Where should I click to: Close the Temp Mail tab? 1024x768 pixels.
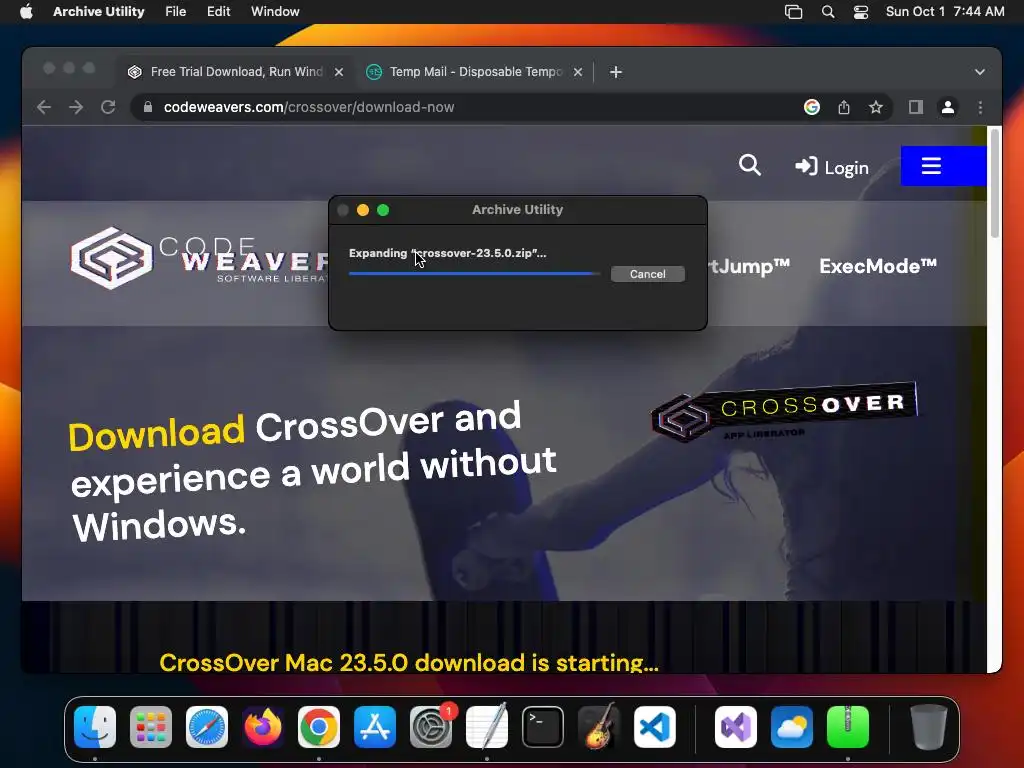coord(578,72)
